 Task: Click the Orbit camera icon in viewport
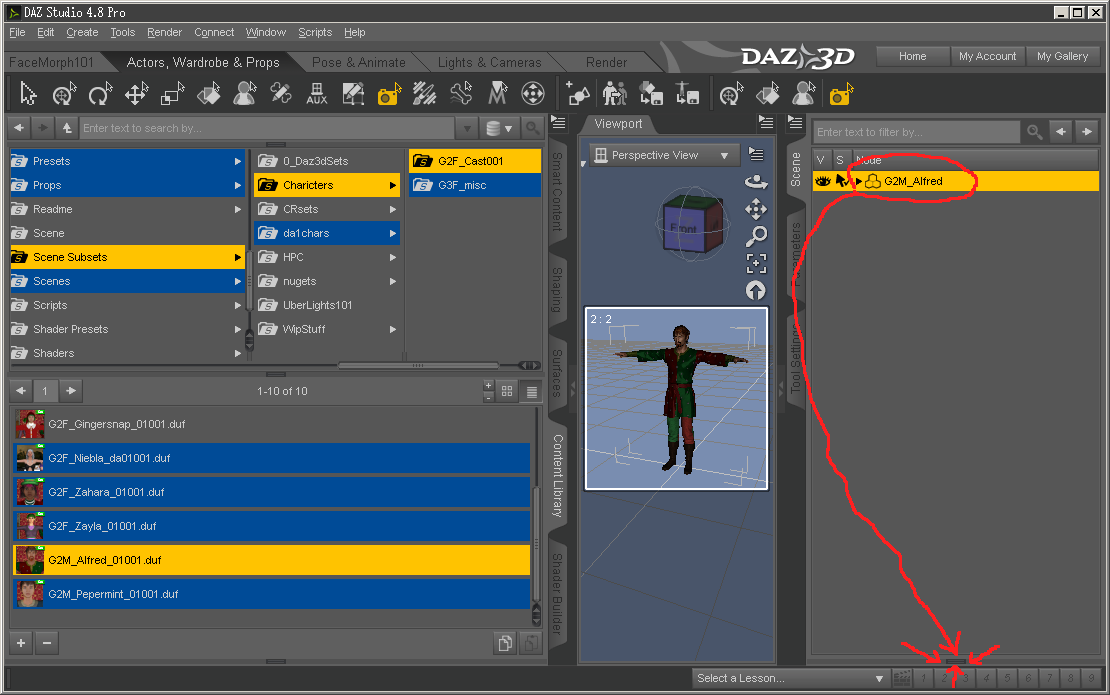756,182
